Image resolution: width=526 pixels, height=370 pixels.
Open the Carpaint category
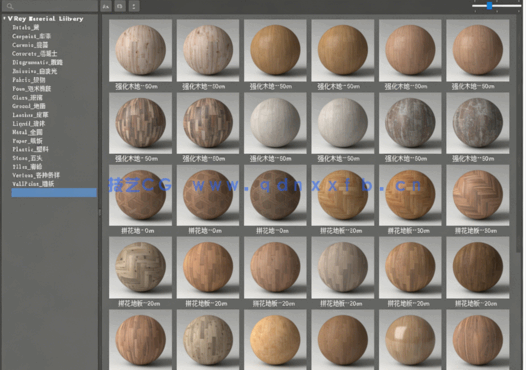[32, 36]
